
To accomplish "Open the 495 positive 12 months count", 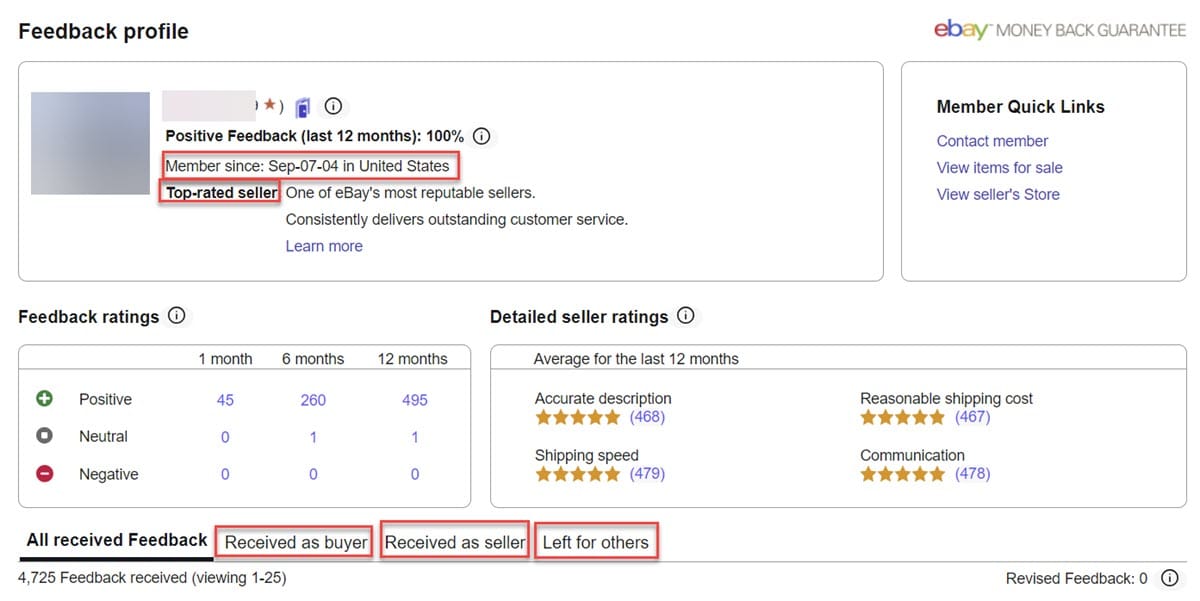I will (x=414, y=400).
